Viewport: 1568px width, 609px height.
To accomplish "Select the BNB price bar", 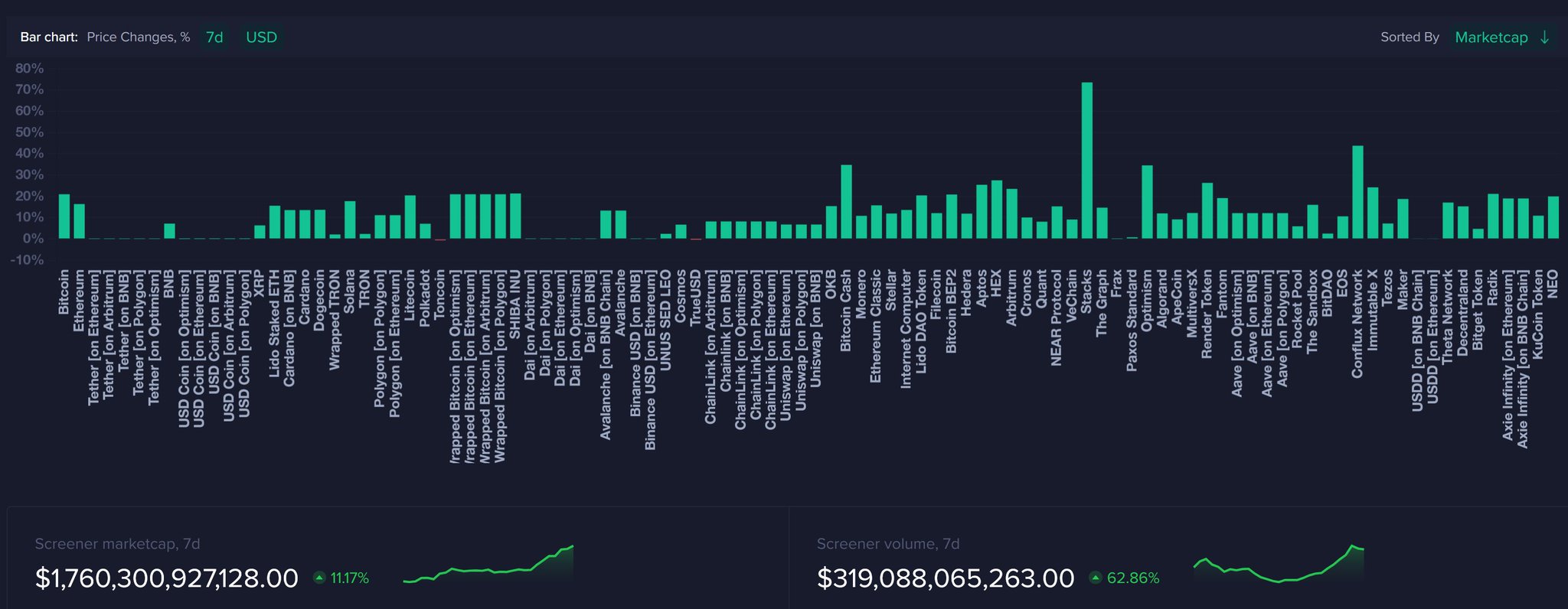I will (x=169, y=231).
